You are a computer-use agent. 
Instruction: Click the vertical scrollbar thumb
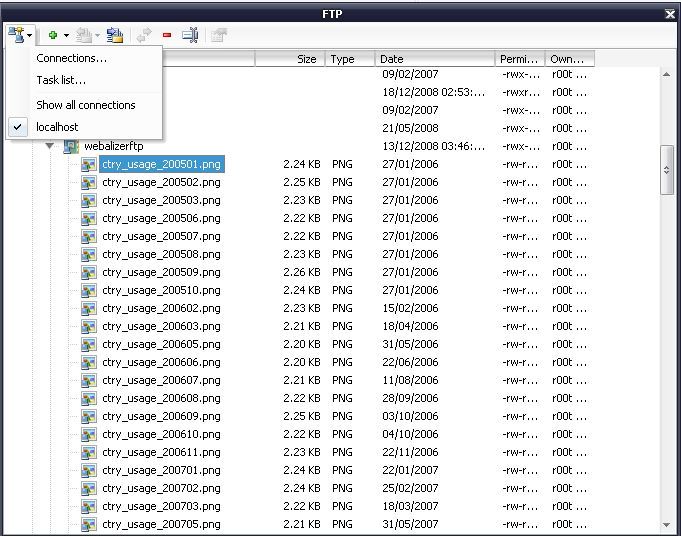667,170
